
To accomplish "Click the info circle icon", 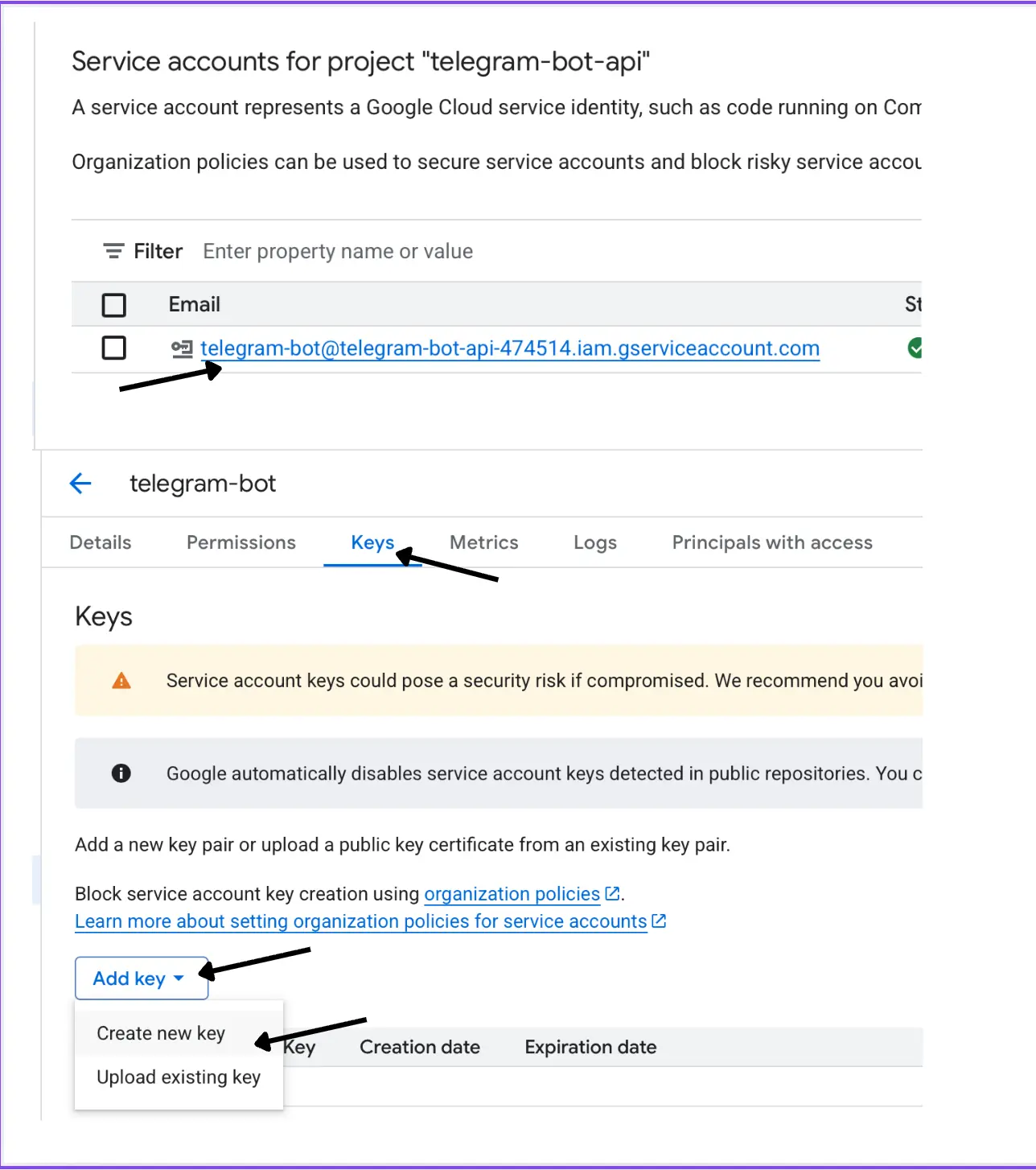I will pyautogui.click(x=121, y=773).
